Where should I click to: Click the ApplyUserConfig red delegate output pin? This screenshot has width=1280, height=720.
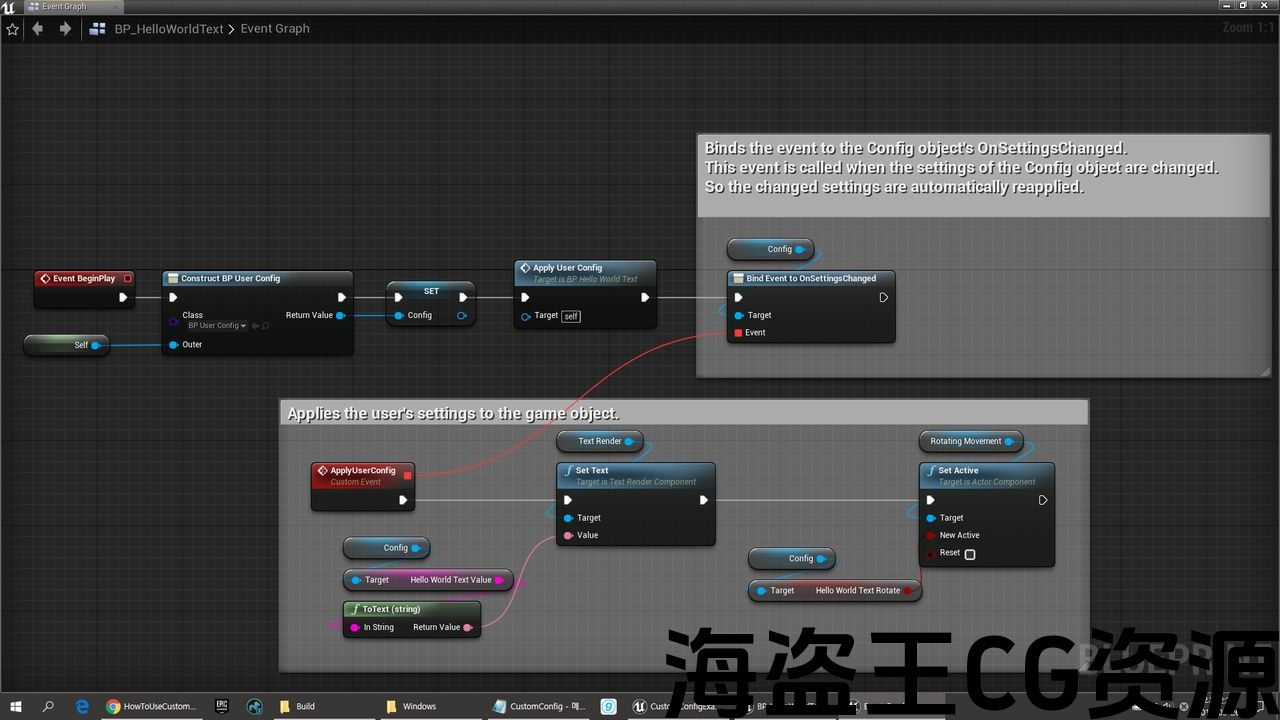[407, 475]
